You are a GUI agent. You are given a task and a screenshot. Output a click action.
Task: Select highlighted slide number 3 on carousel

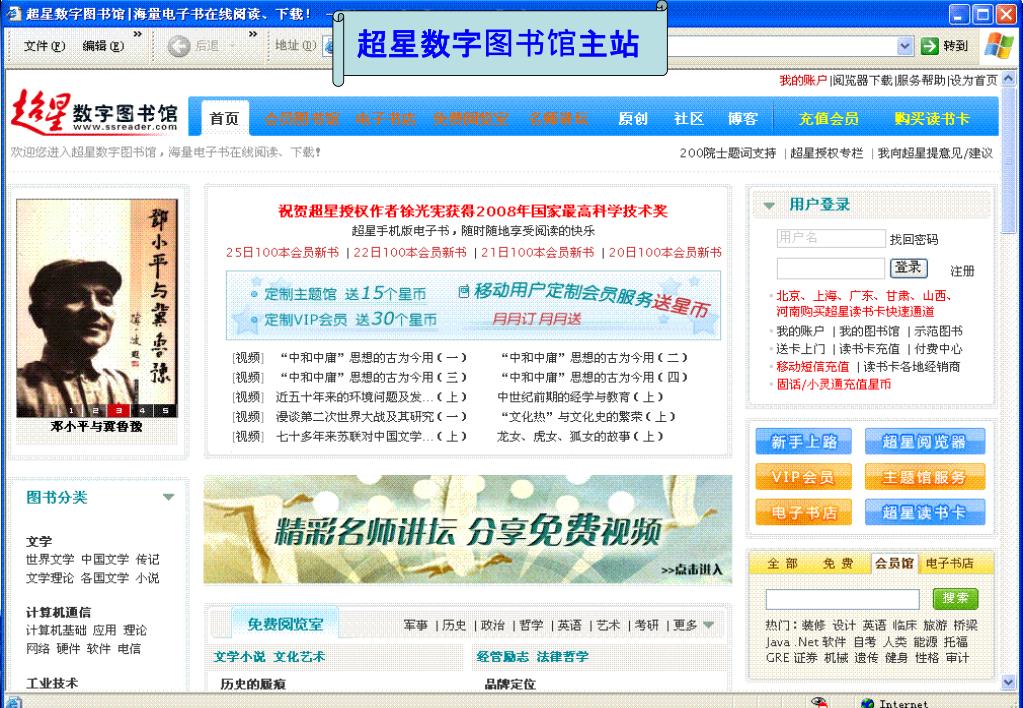click(x=119, y=410)
